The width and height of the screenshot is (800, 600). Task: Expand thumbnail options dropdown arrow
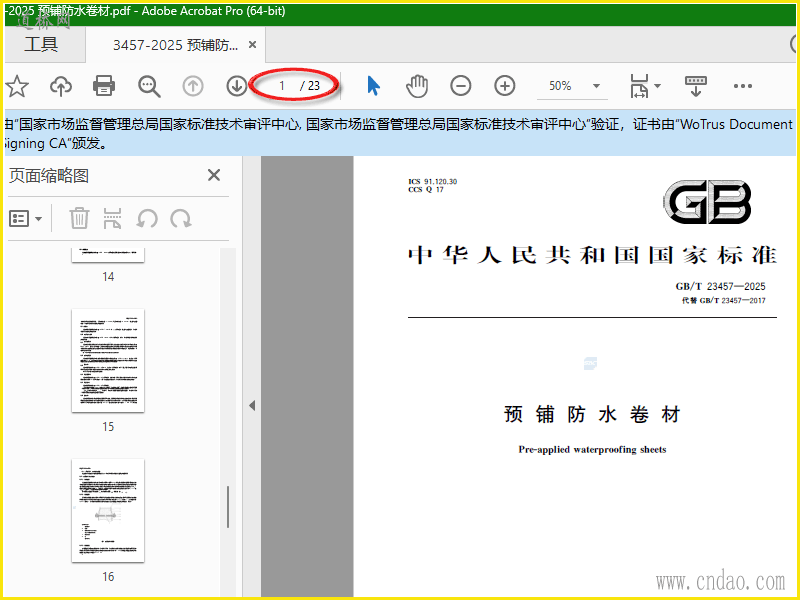pos(38,219)
